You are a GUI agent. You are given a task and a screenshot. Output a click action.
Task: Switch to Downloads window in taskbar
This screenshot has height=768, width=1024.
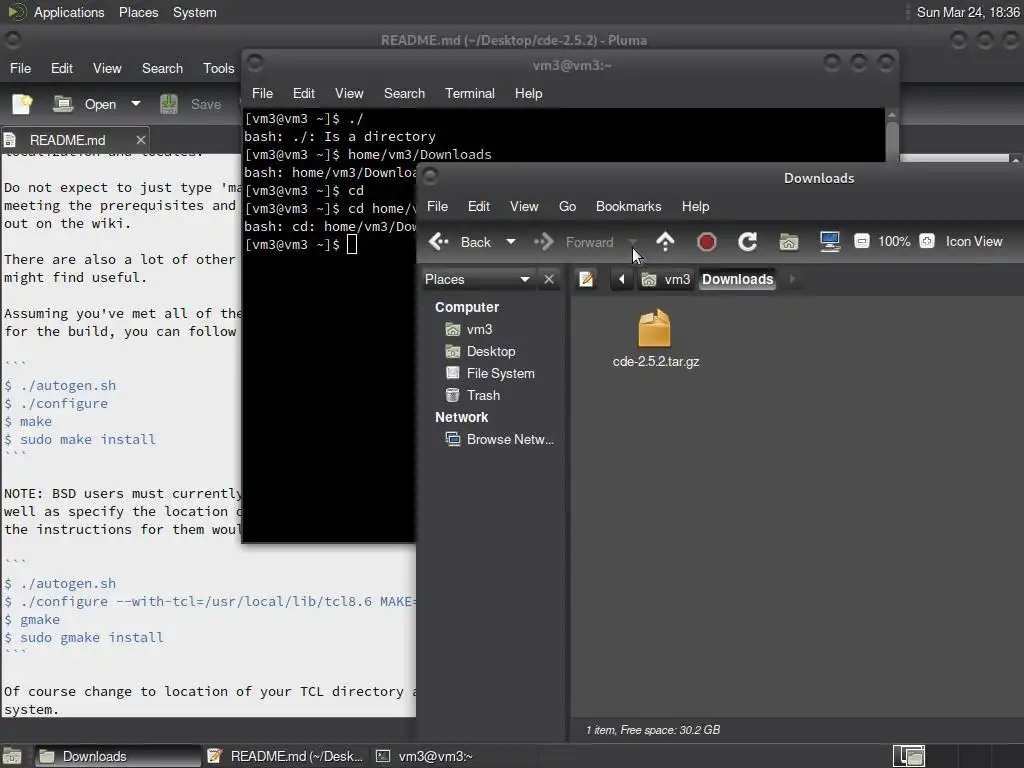tap(118, 756)
